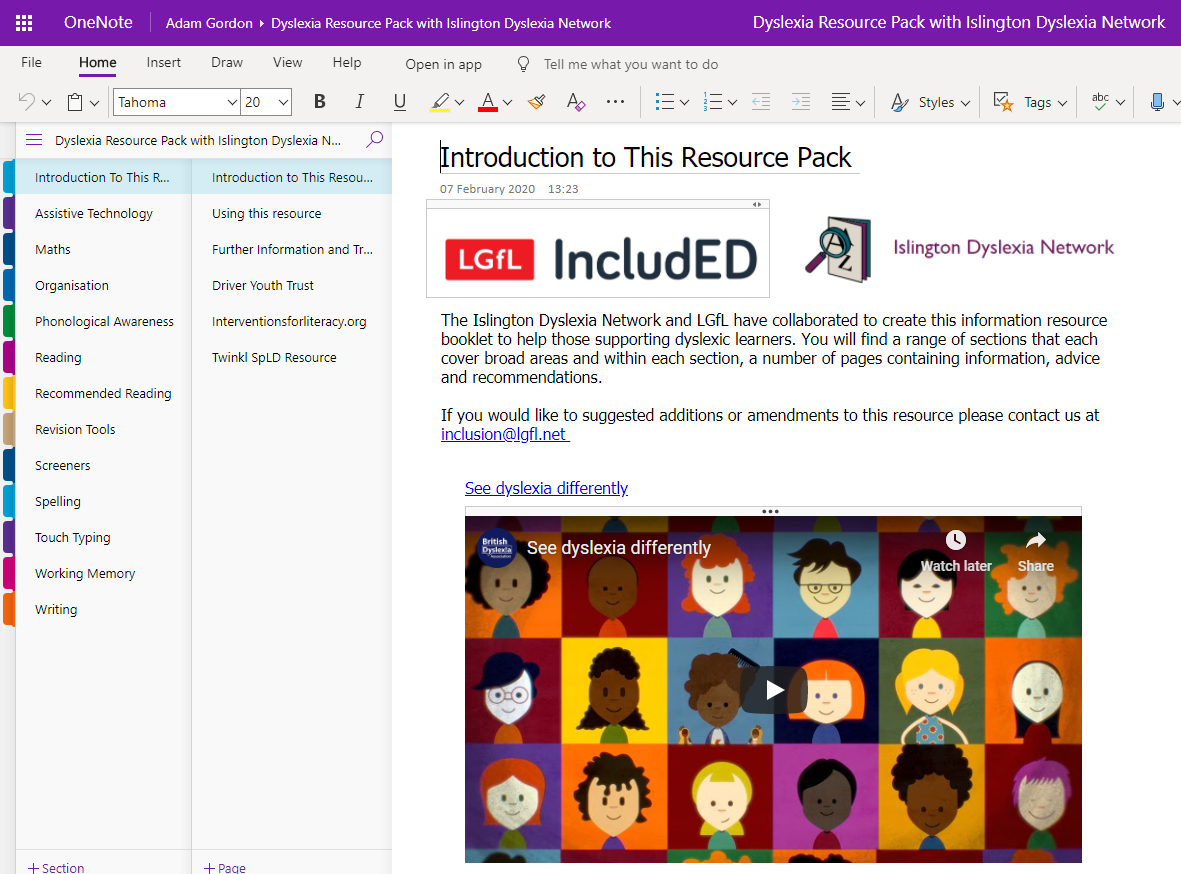Click the Undo arrow icon
Screen dimensions: 1181x874
(x=26, y=102)
